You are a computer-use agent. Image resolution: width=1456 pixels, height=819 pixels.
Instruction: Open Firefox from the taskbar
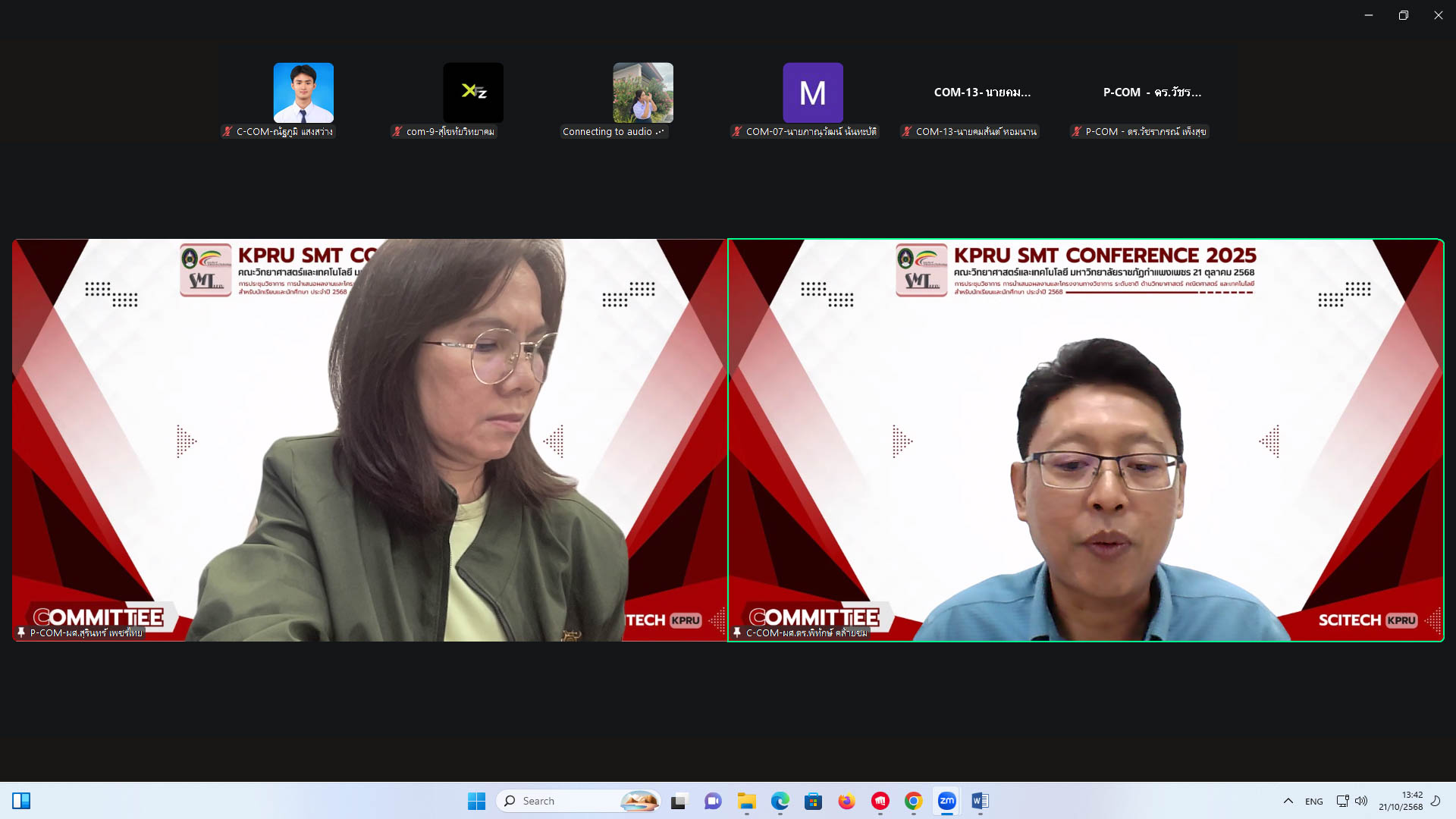[x=846, y=801]
